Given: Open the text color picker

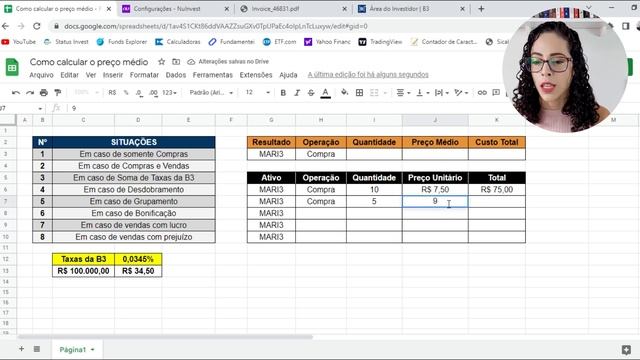Looking at the screenshot, I should 325,93.
